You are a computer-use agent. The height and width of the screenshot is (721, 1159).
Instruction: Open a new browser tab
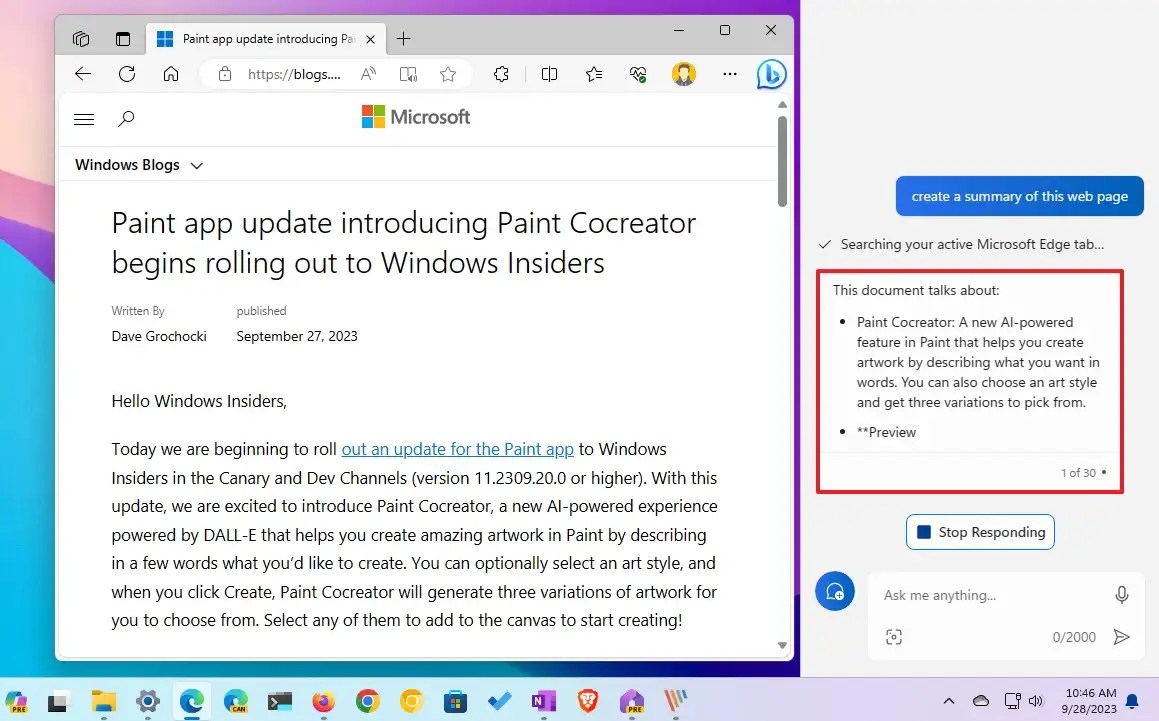pos(403,38)
